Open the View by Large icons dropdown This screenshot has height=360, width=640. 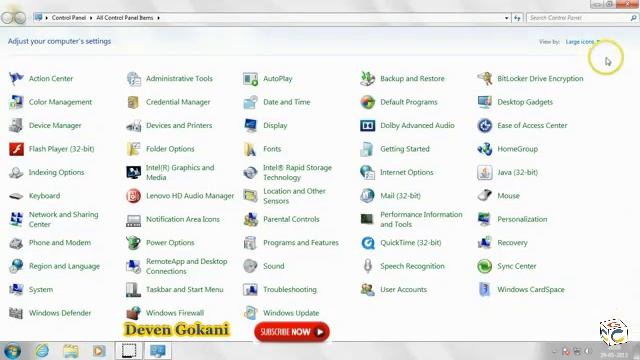[x=582, y=42]
